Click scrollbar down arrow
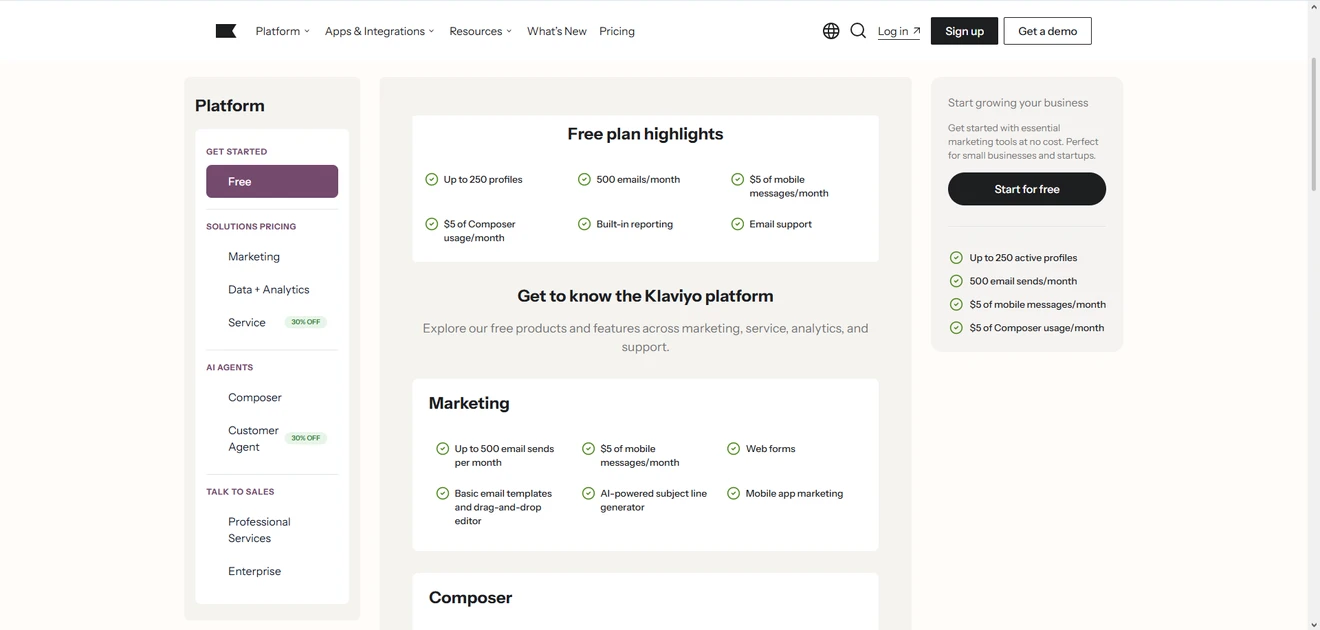The image size is (1320, 630). coord(1314,624)
